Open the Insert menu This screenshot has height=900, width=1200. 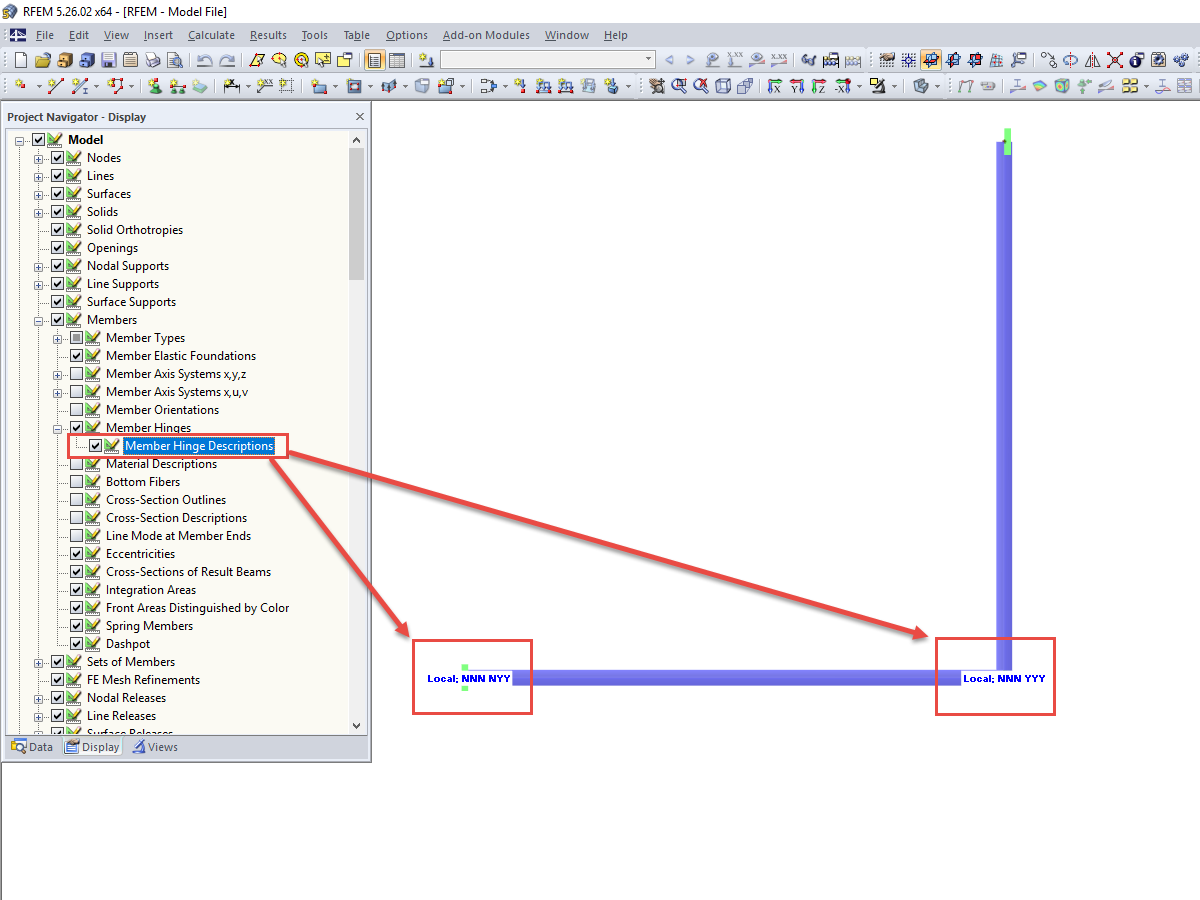158,35
